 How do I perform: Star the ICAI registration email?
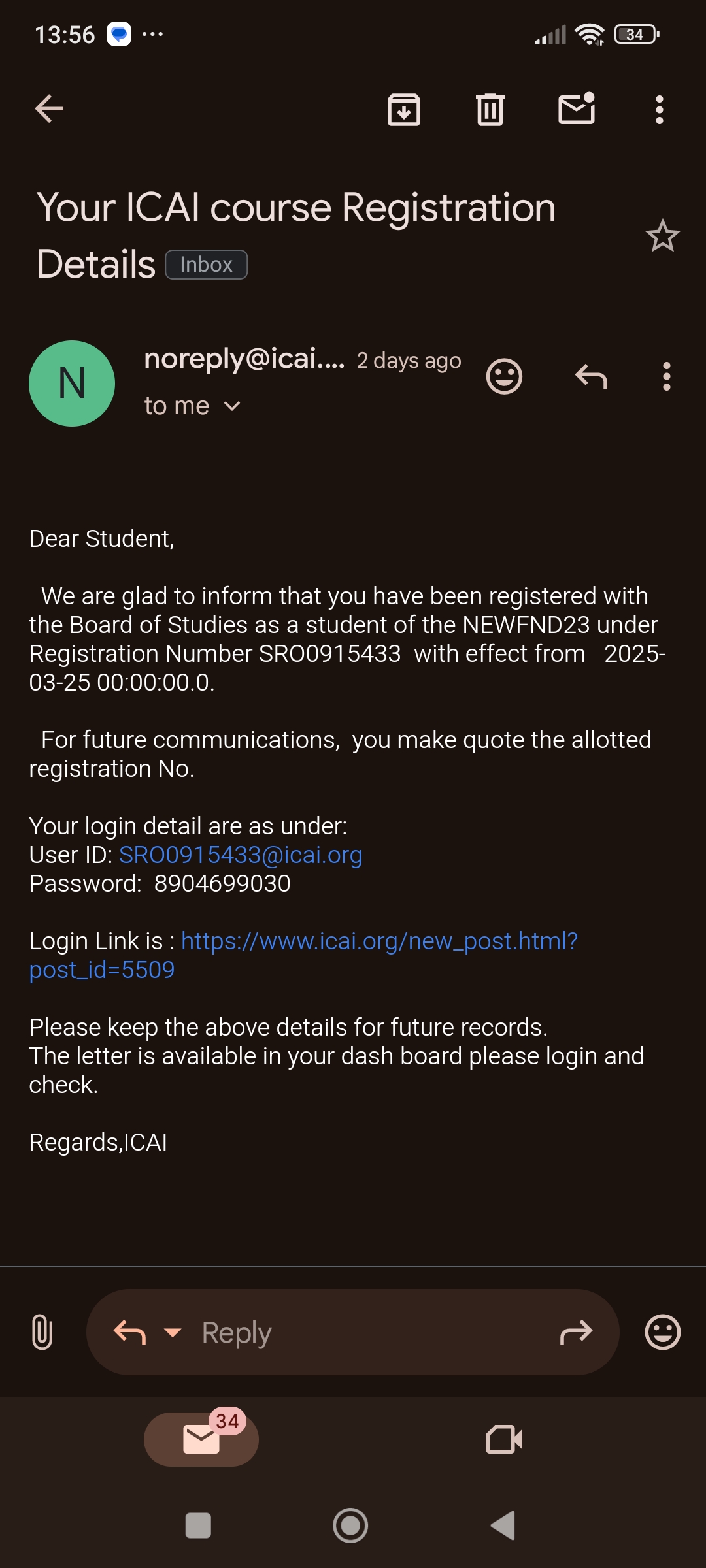coord(662,236)
